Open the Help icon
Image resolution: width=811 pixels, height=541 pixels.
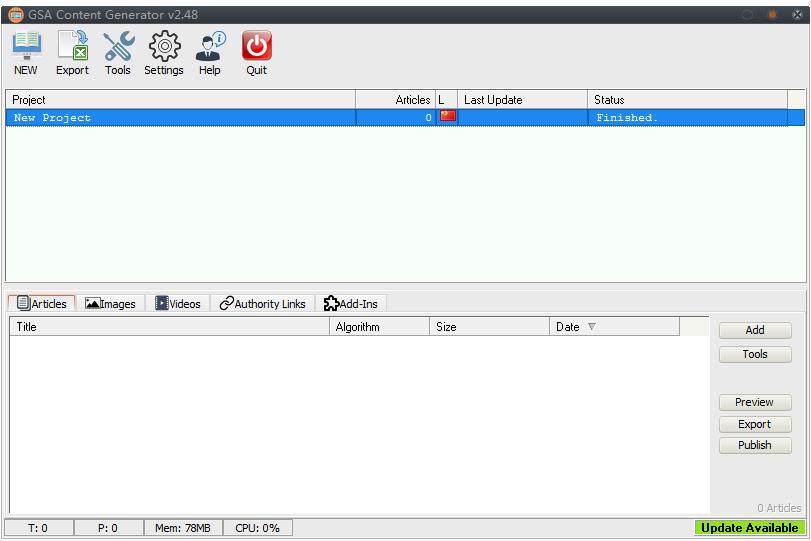coord(210,53)
